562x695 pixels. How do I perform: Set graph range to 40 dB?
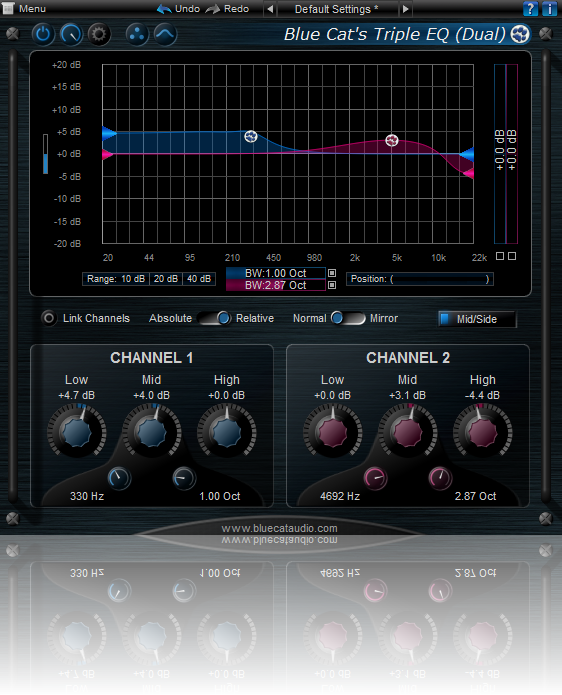click(x=199, y=279)
